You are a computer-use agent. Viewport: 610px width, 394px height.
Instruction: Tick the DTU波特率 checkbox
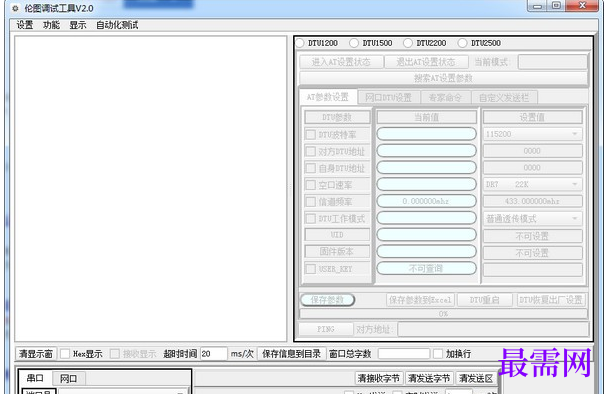click(x=310, y=135)
